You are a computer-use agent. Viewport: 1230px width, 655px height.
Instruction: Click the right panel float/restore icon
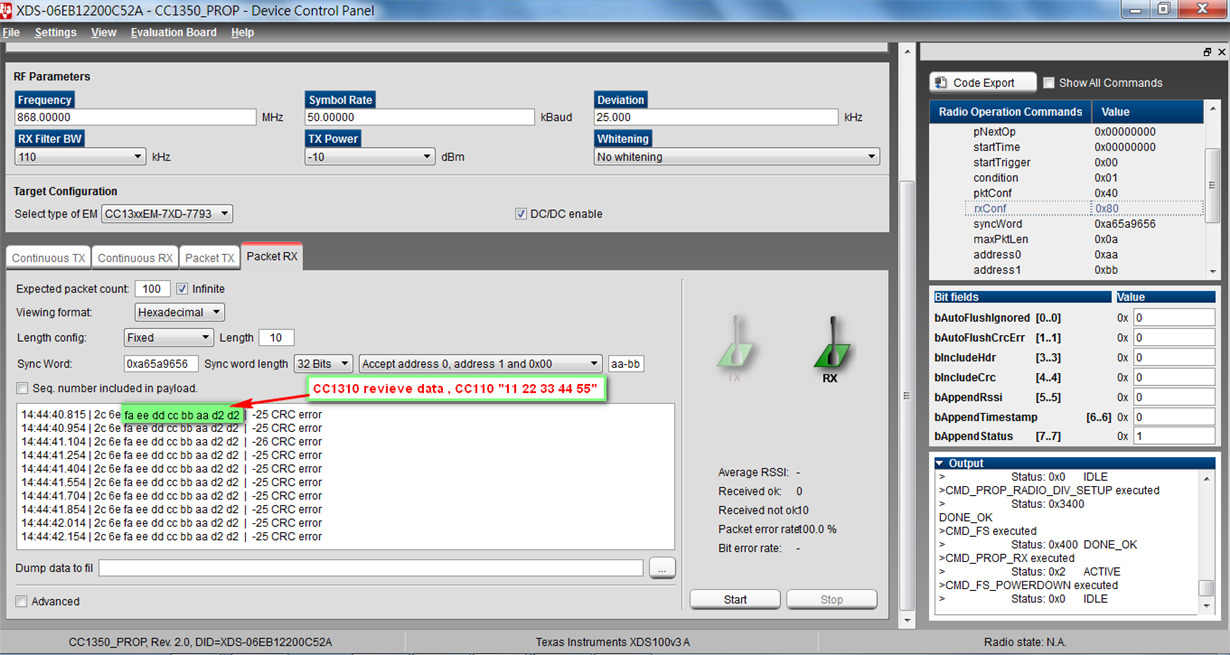(1207, 52)
